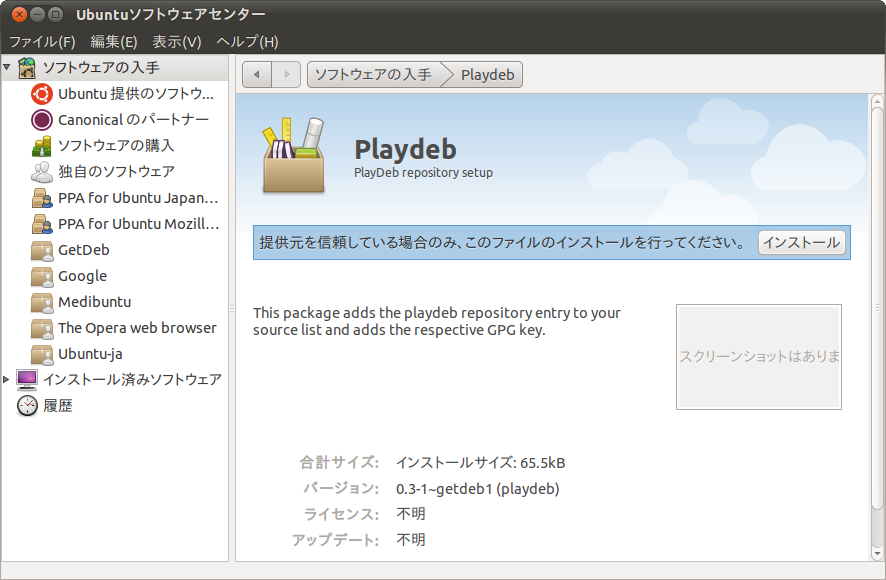The height and width of the screenshot is (580, 886).
Task: Click the installed software computer monitor icon
Action: (27, 380)
